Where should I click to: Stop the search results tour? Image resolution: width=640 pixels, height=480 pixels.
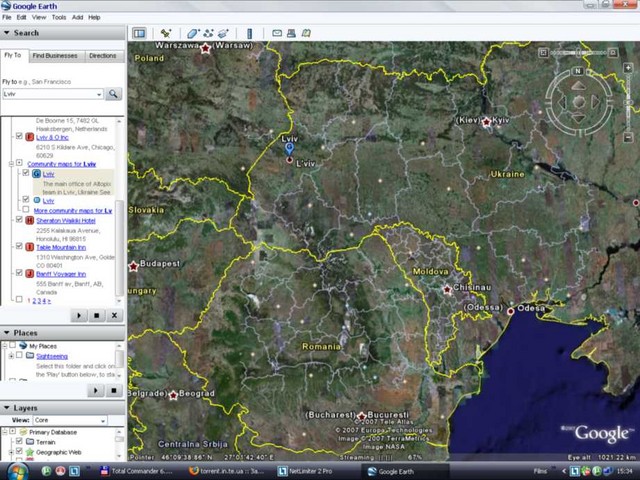coord(97,315)
